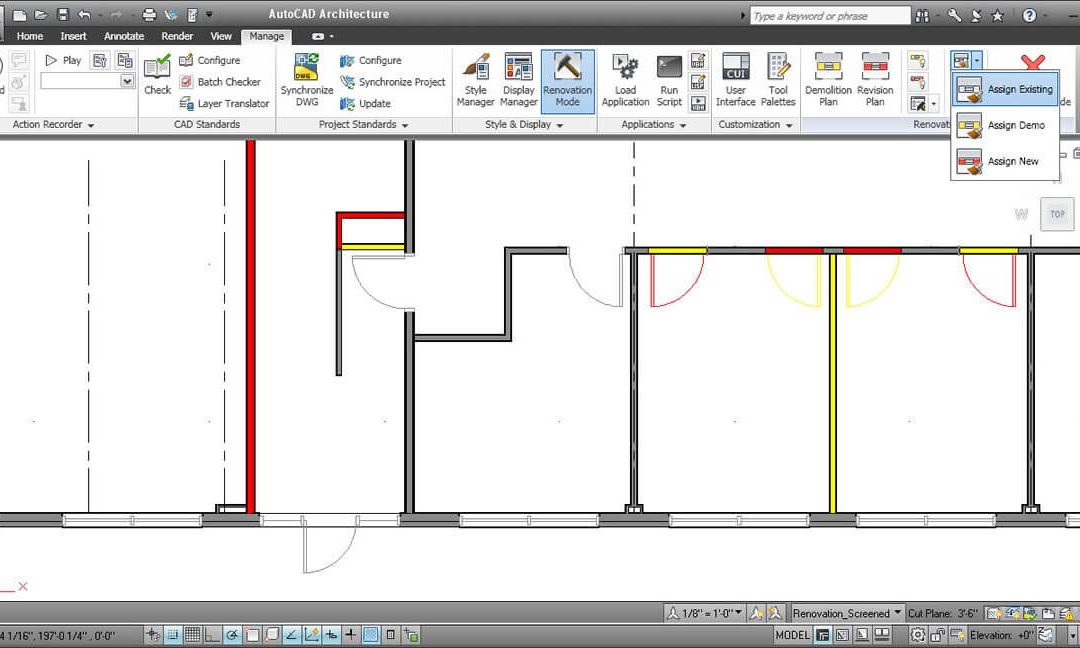Toggle snap mode in status bar
The width and height of the screenshot is (1080, 648).
coord(172,634)
